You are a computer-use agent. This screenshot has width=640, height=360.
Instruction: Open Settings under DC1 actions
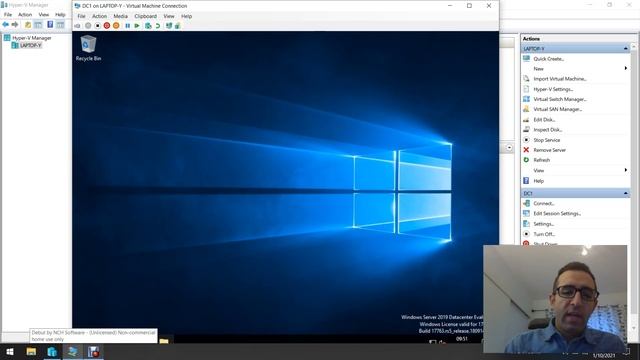click(544, 224)
